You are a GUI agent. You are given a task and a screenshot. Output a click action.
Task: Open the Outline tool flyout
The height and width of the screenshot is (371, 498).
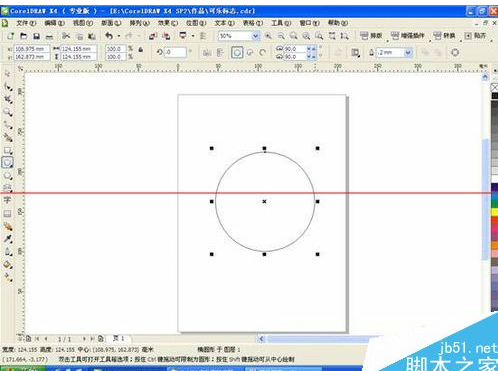click(x=8, y=252)
